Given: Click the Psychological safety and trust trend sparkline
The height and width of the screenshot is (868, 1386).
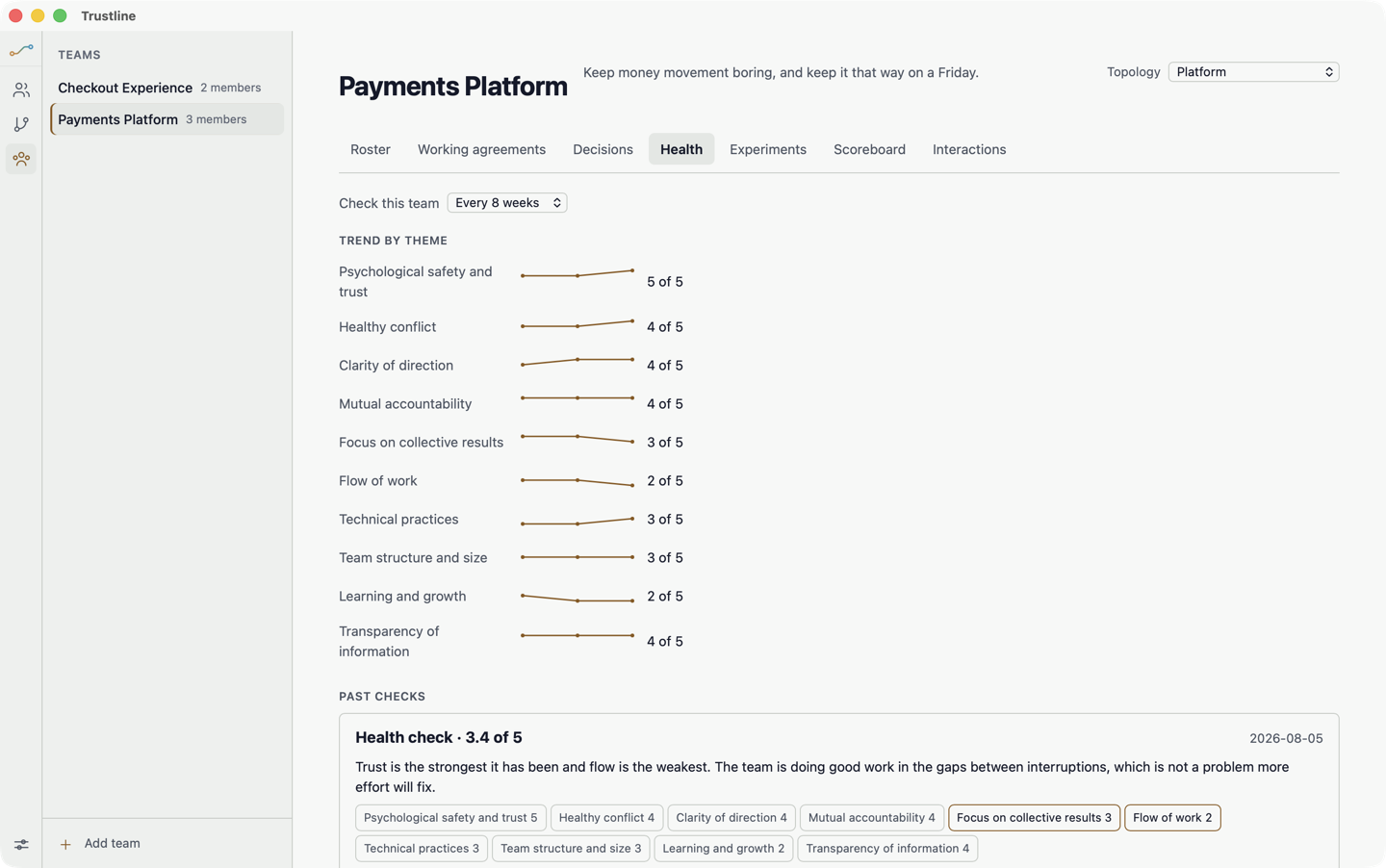Looking at the screenshot, I should click(x=577, y=274).
